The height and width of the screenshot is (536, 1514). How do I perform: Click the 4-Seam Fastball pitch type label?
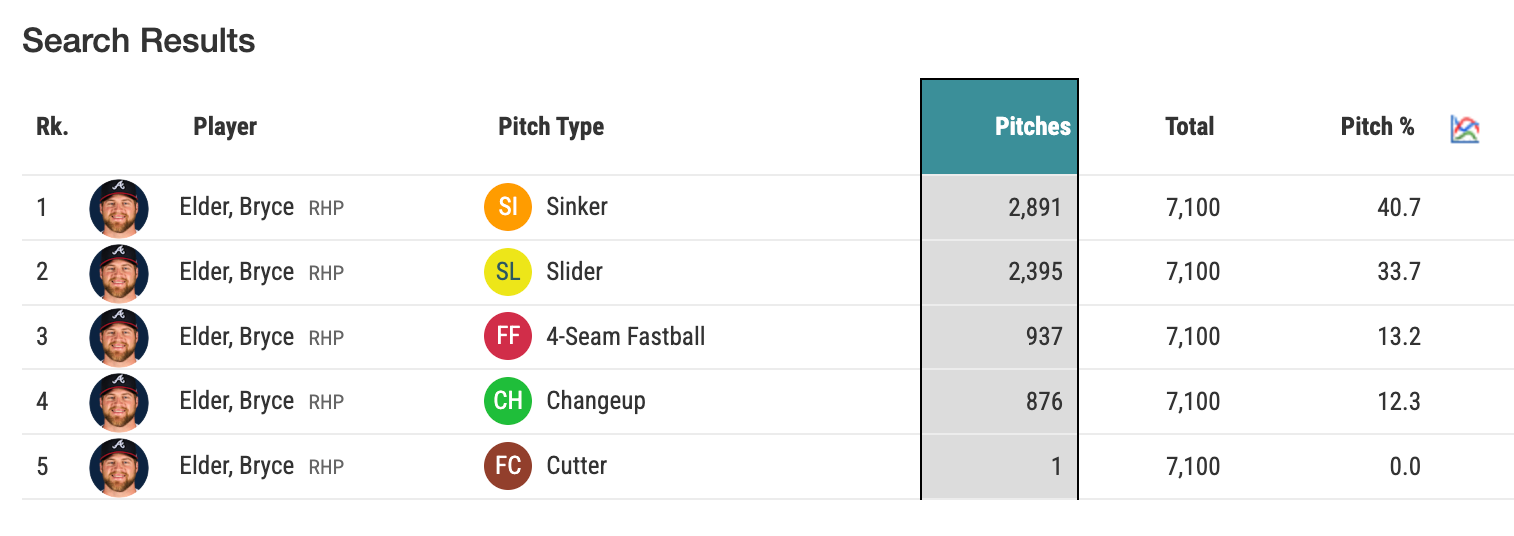626,336
